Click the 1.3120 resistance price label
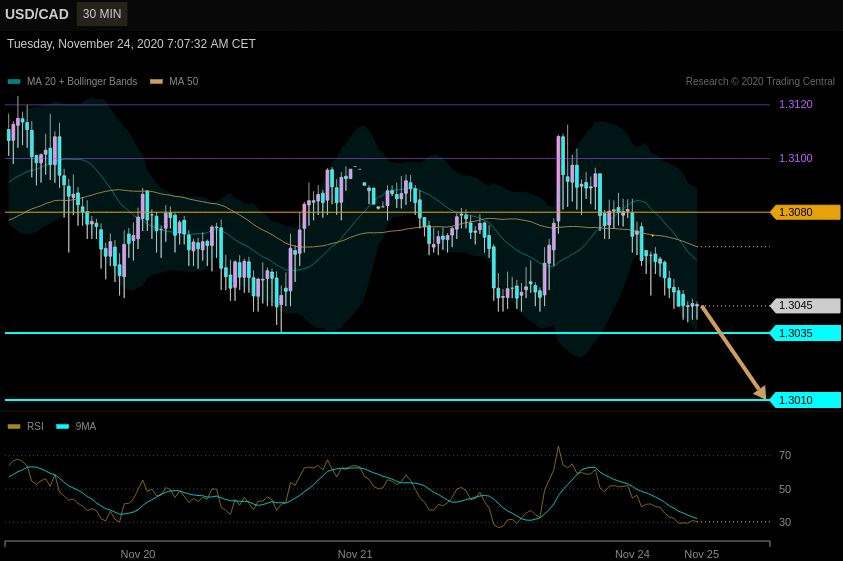Screen dimensions: 843x561 796,104
